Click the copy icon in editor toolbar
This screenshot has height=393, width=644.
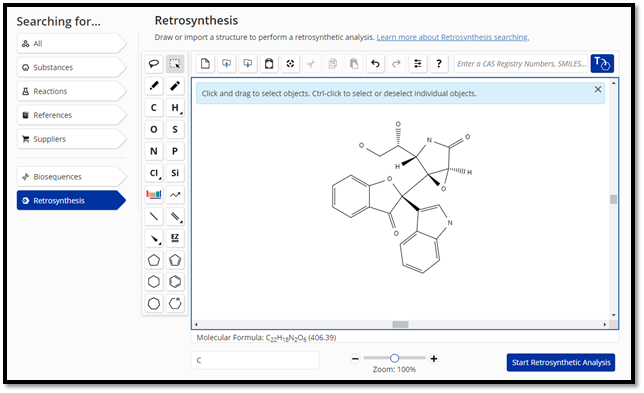click(333, 64)
